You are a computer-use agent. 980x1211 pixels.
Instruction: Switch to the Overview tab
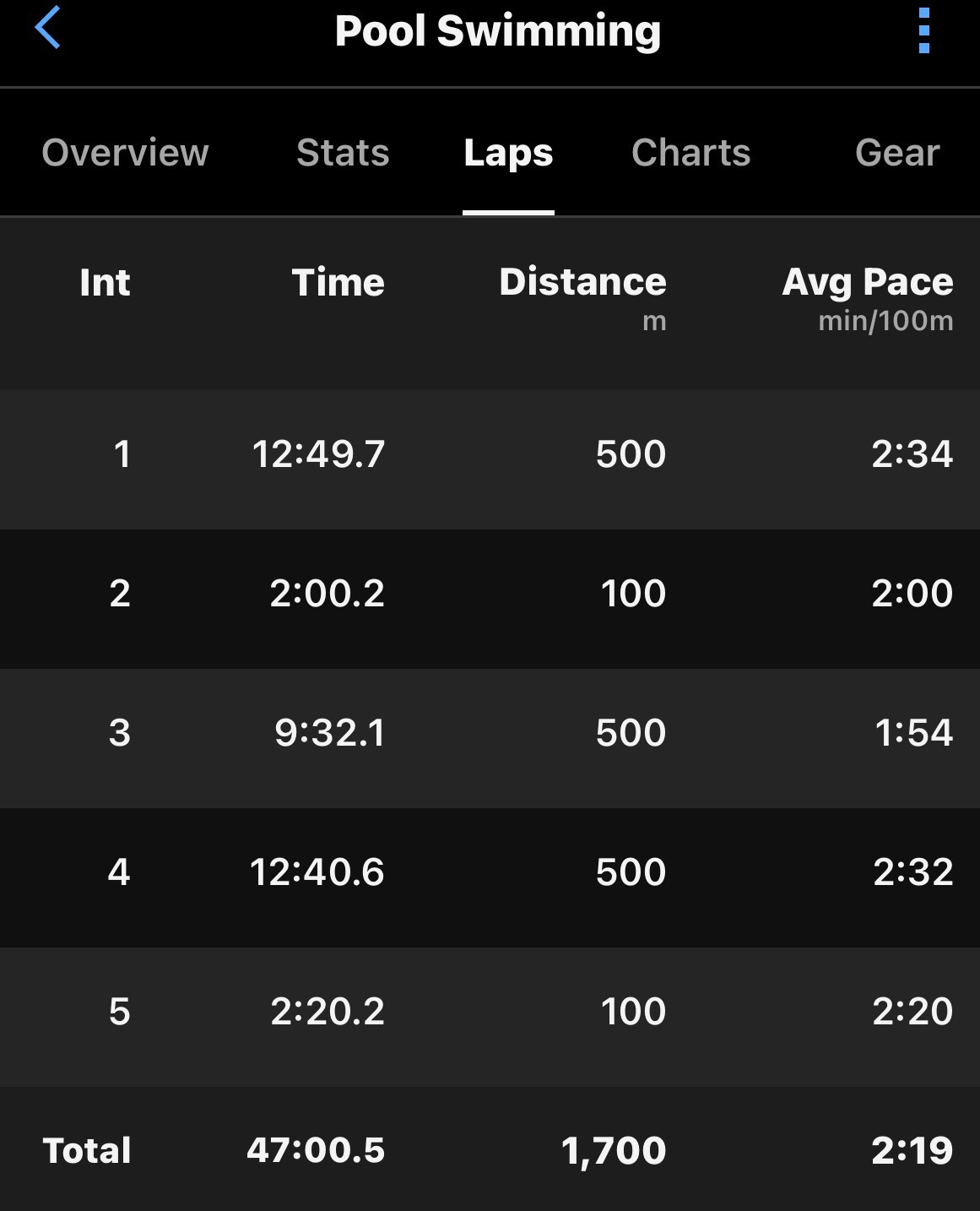pyautogui.click(x=125, y=153)
